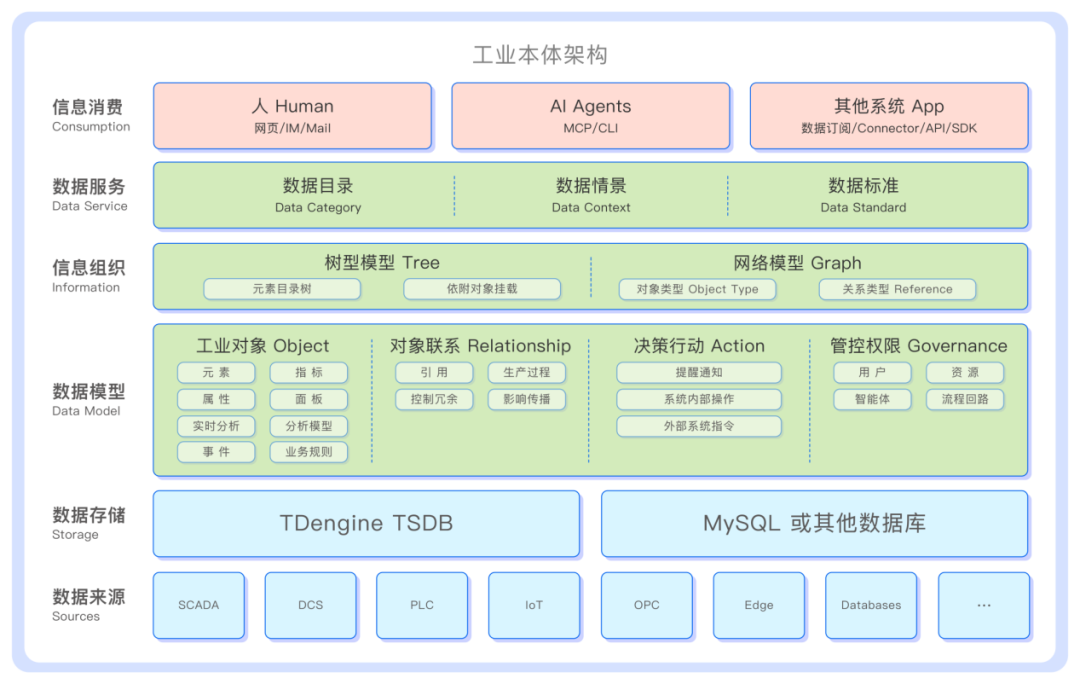
Task: Click the 生产过程 pill
Action: tap(527, 373)
